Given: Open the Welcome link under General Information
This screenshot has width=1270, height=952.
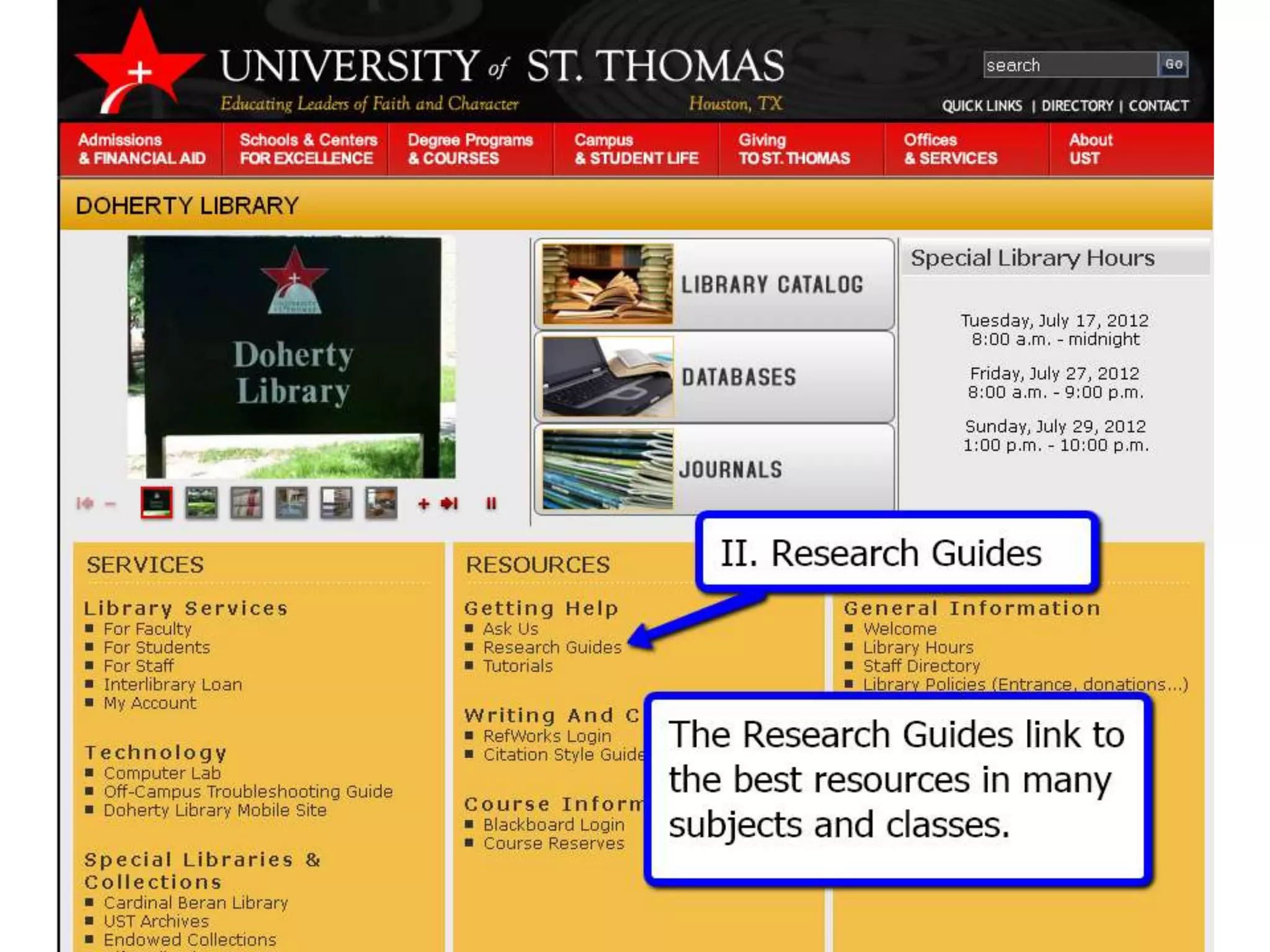Looking at the screenshot, I should pyautogui.click(x=900, y=629).
